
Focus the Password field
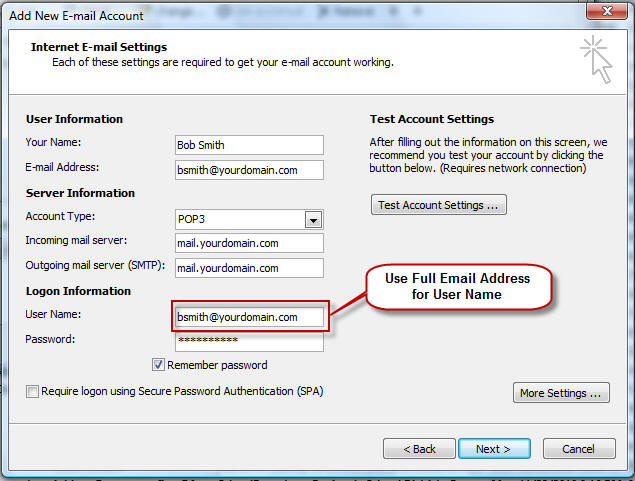249,342
